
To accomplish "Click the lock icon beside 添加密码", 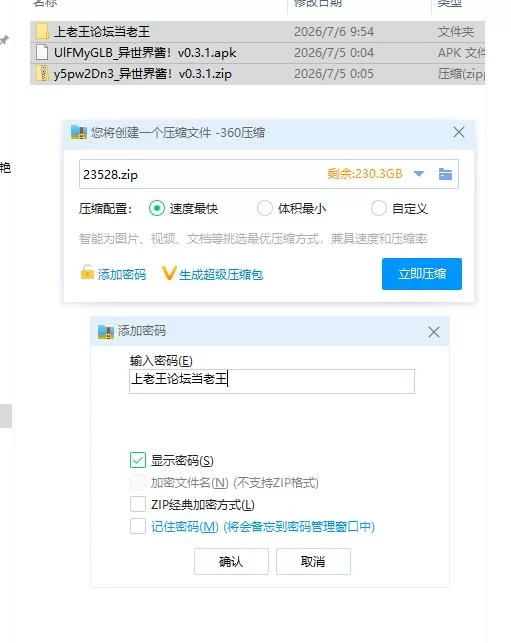I will click(87, 272).
